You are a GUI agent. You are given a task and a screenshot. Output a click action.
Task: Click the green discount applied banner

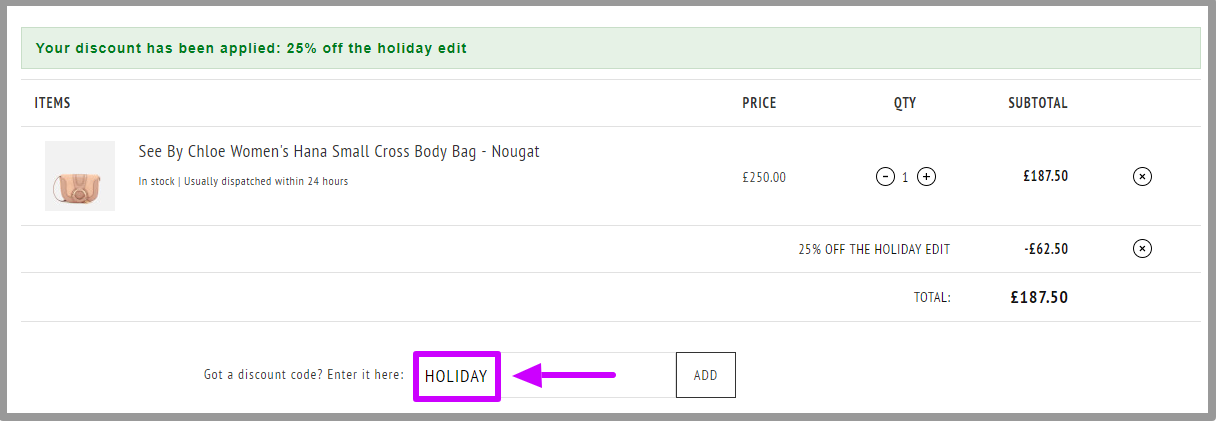610,48
